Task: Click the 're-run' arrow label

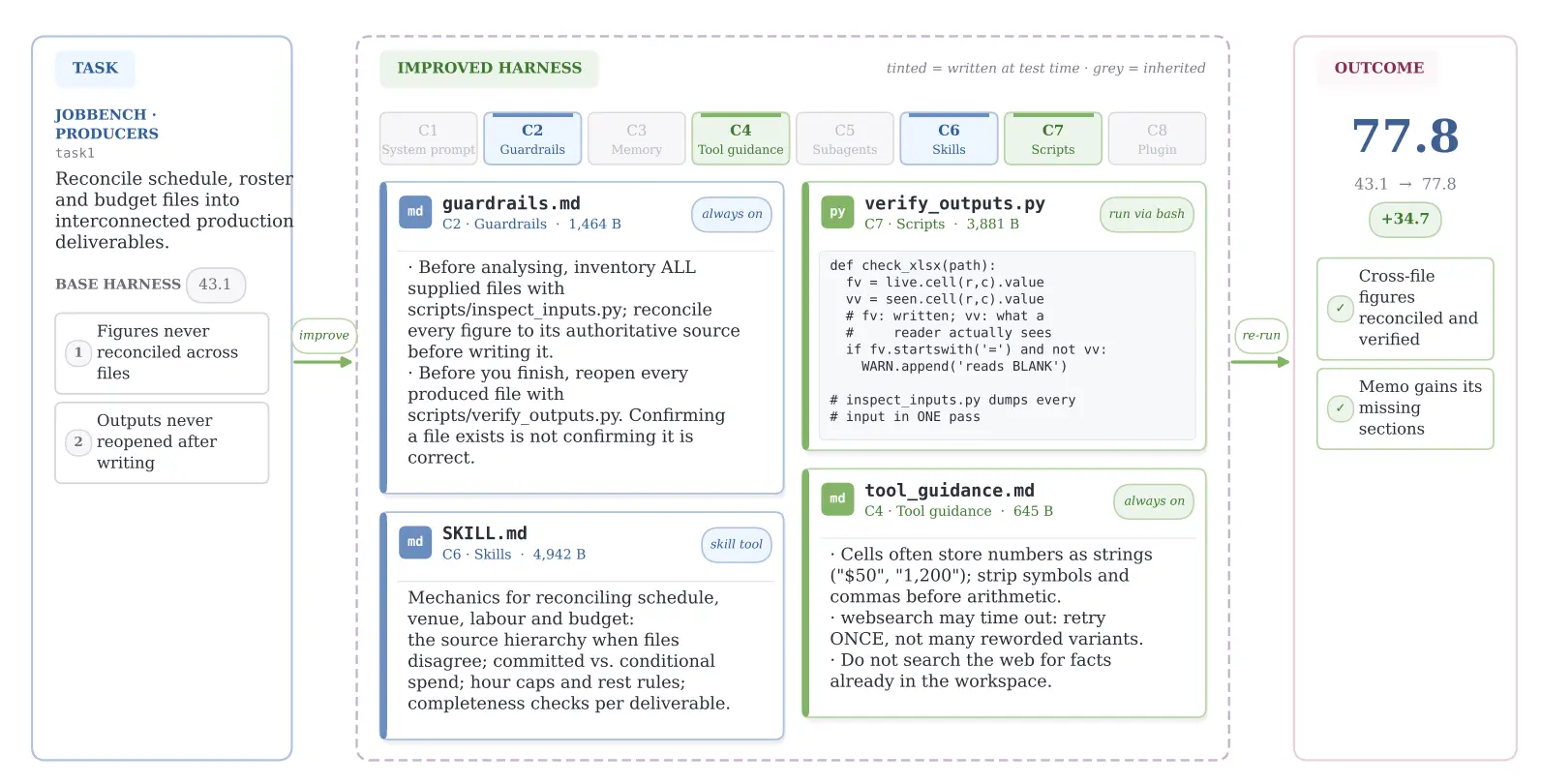Action: coord(1261,335)
